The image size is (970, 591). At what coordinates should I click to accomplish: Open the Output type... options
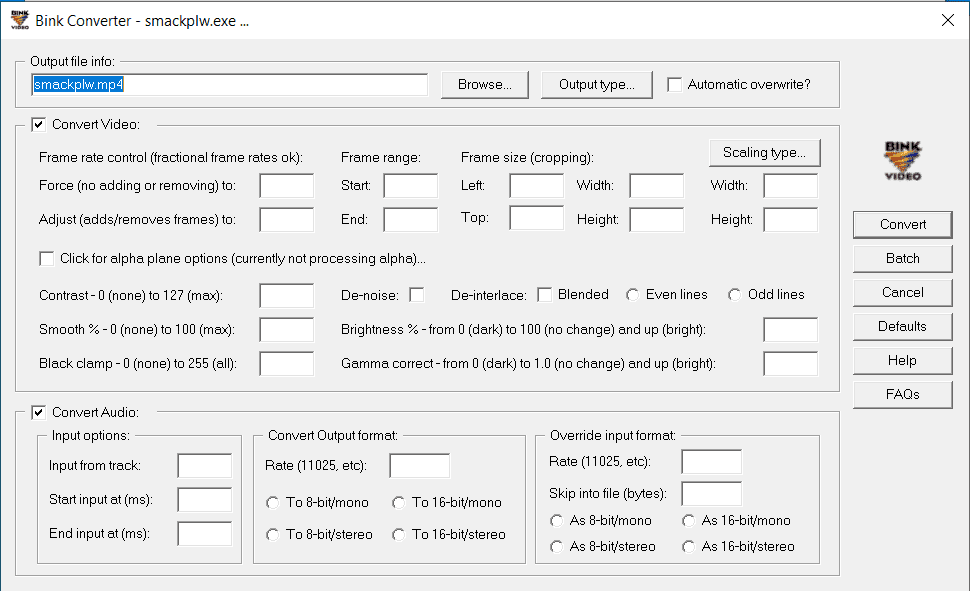pos(596,85)
